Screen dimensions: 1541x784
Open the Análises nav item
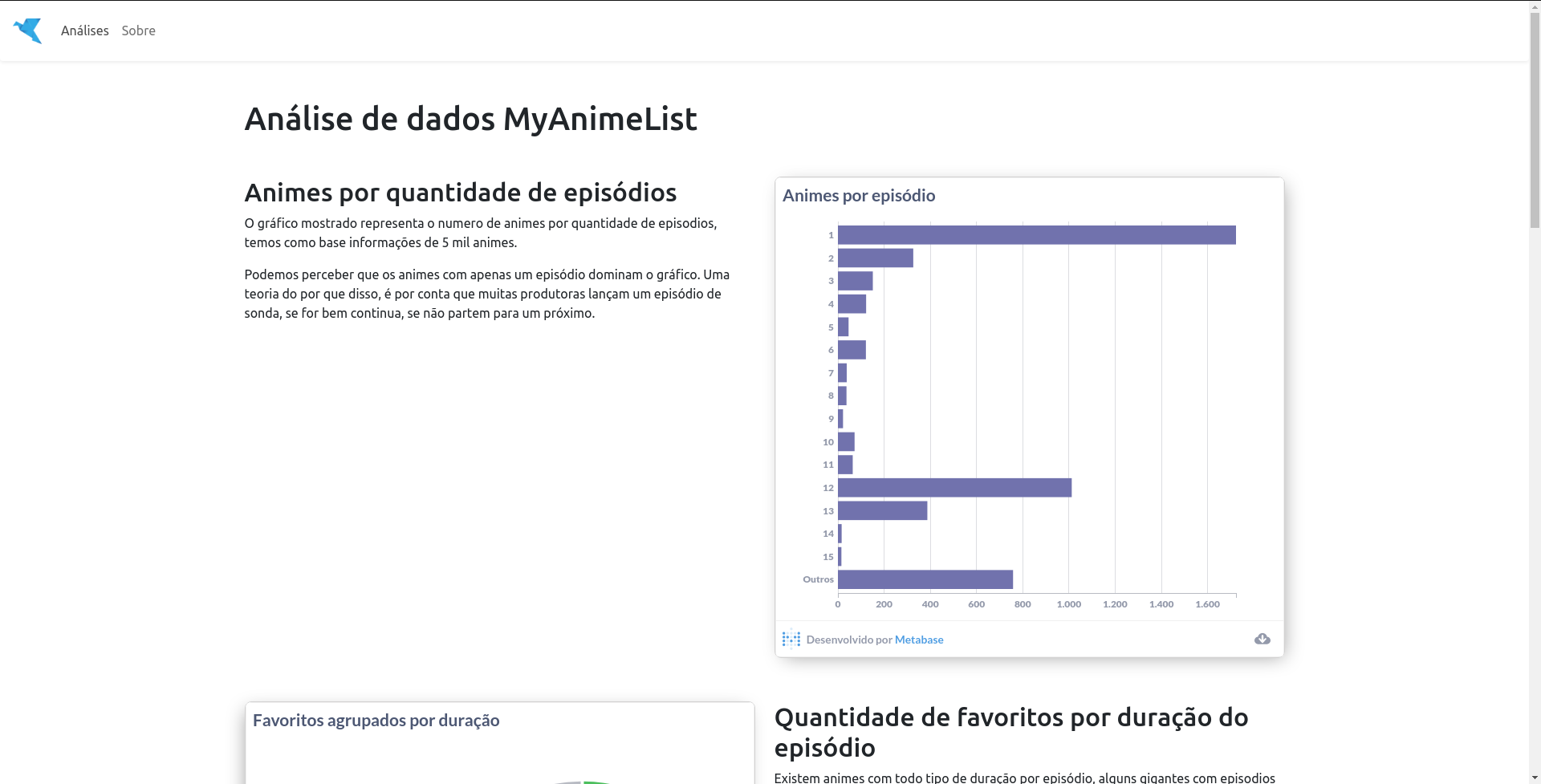click(85, 30)
